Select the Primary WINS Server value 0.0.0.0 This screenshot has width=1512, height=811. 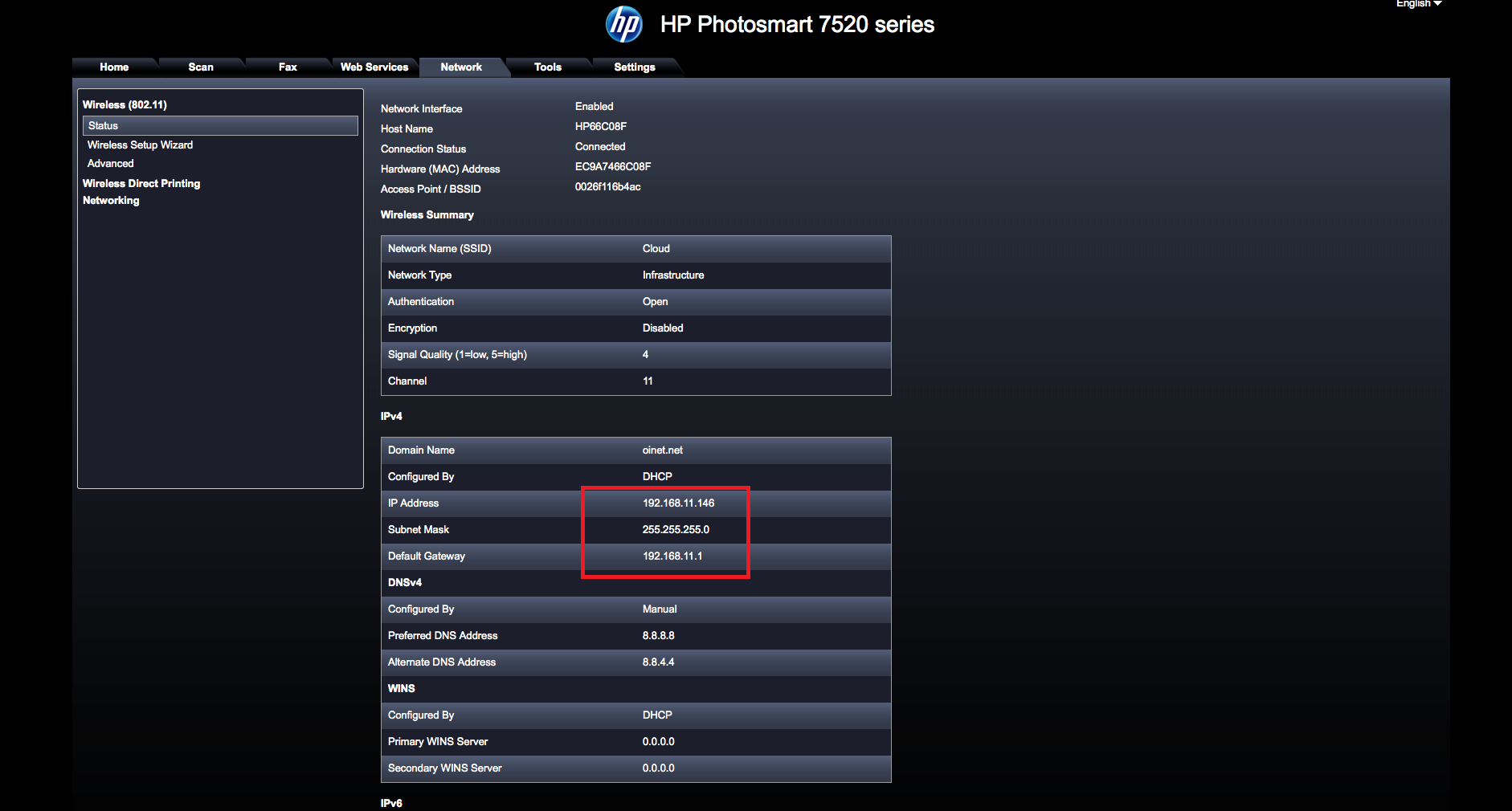point(658,742)
